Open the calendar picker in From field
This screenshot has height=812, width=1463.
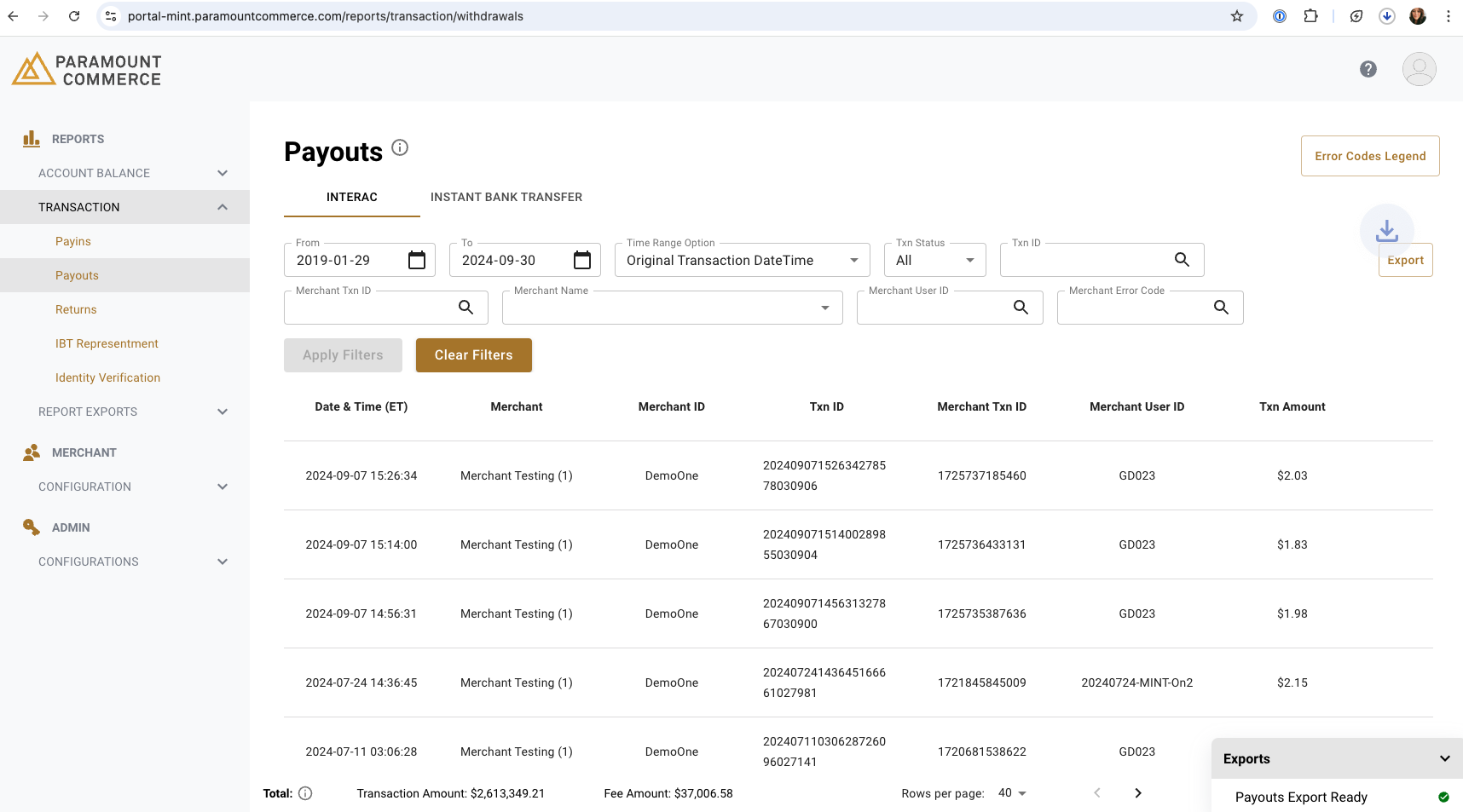[416, 260]
